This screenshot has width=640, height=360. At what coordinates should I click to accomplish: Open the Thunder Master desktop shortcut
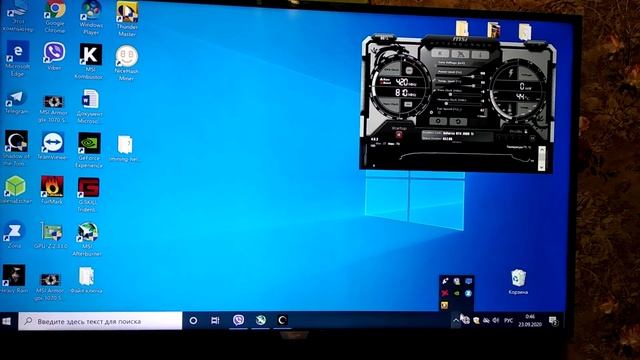(x=127, y=18)
